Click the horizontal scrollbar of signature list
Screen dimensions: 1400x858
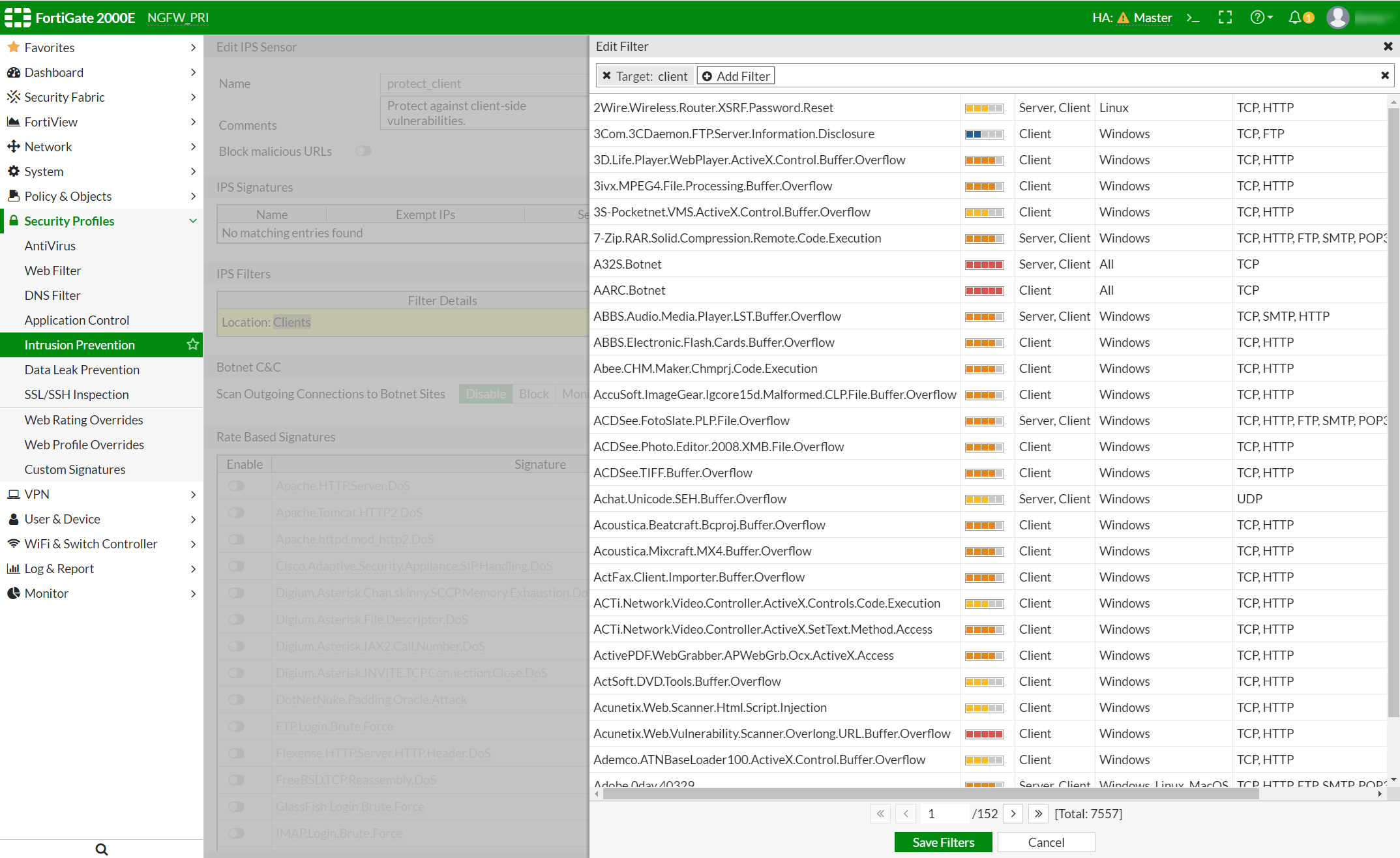click(x=931, y=793)
